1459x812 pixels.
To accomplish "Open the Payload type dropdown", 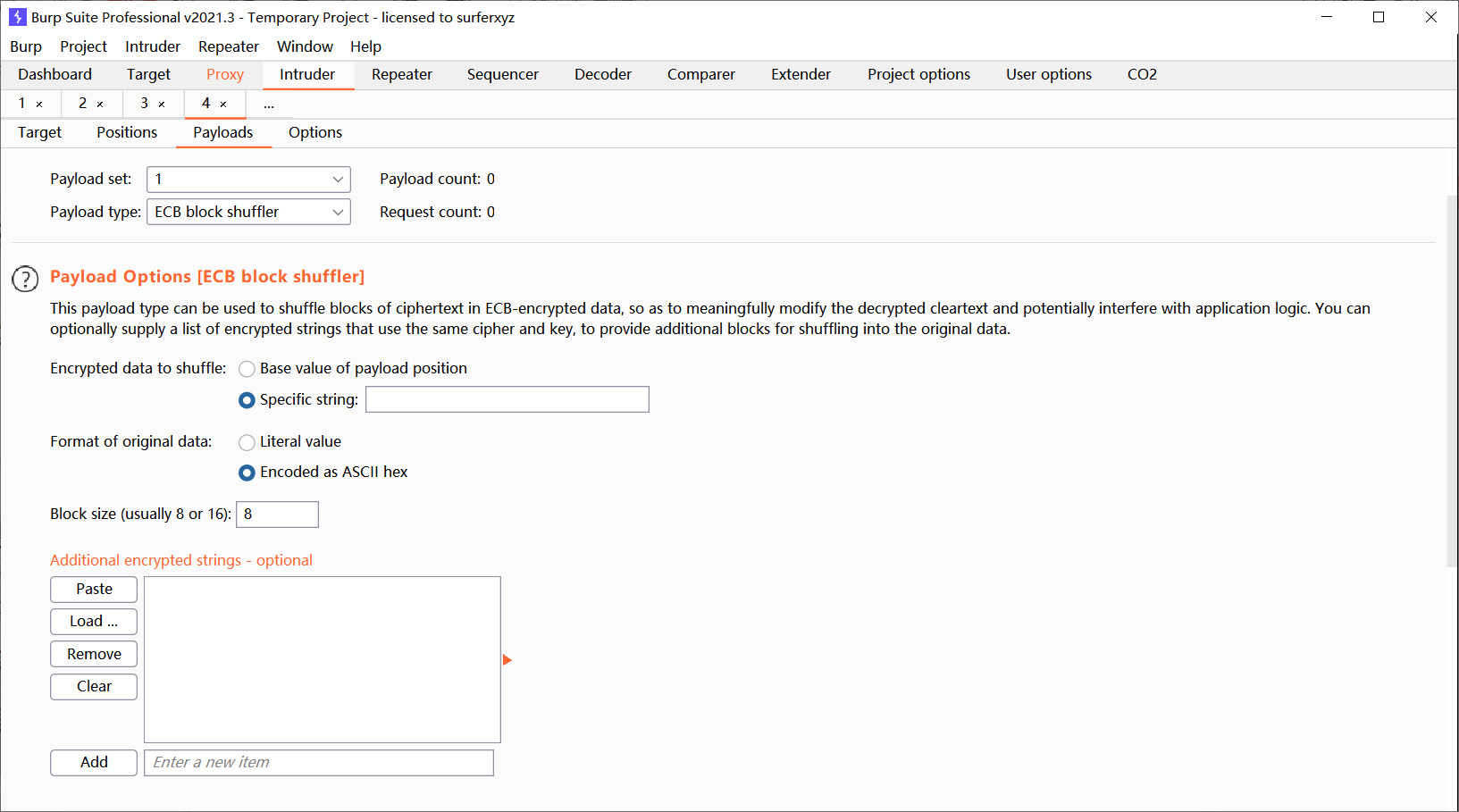I will 248,212.
